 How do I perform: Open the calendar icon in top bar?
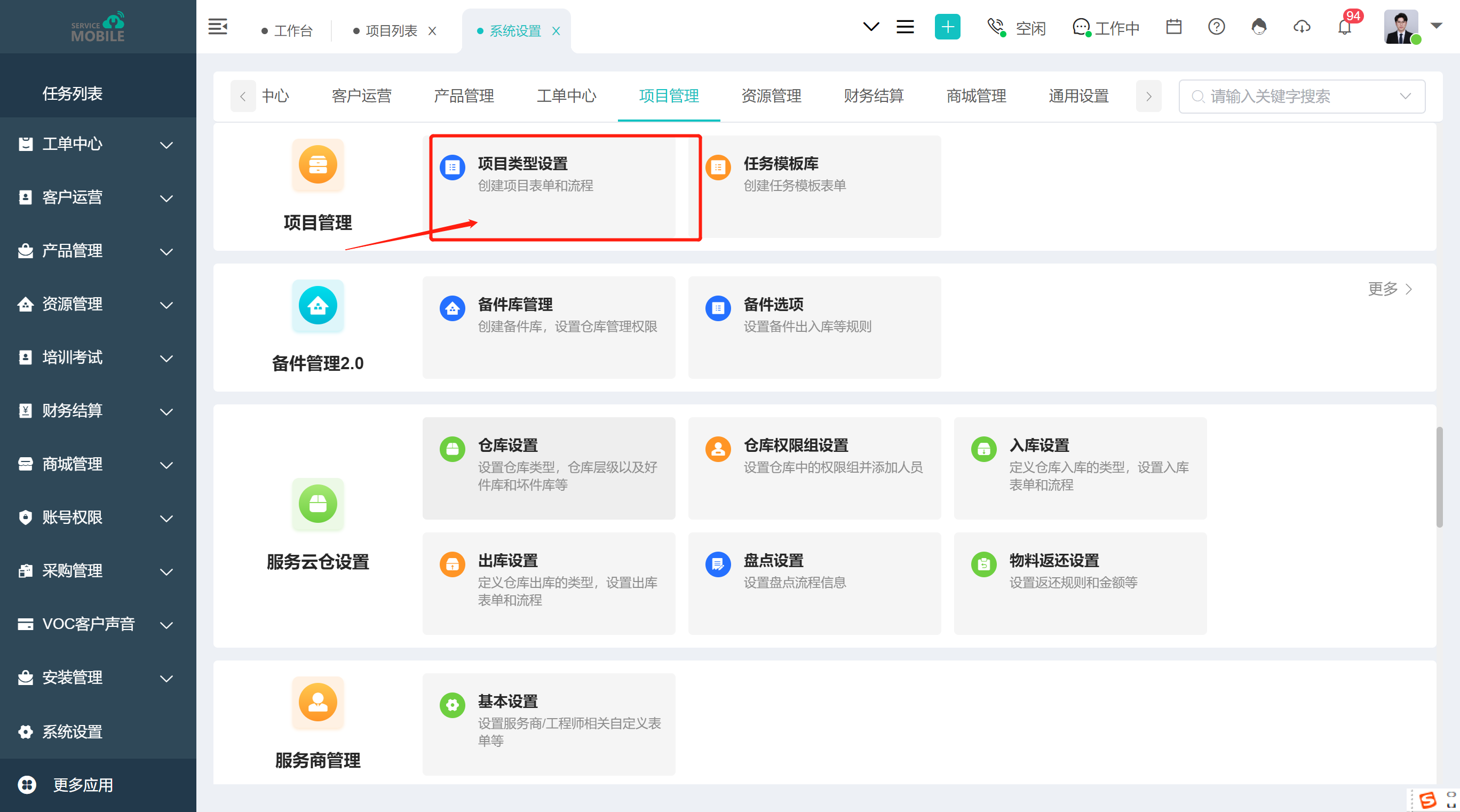point(1174,27)
